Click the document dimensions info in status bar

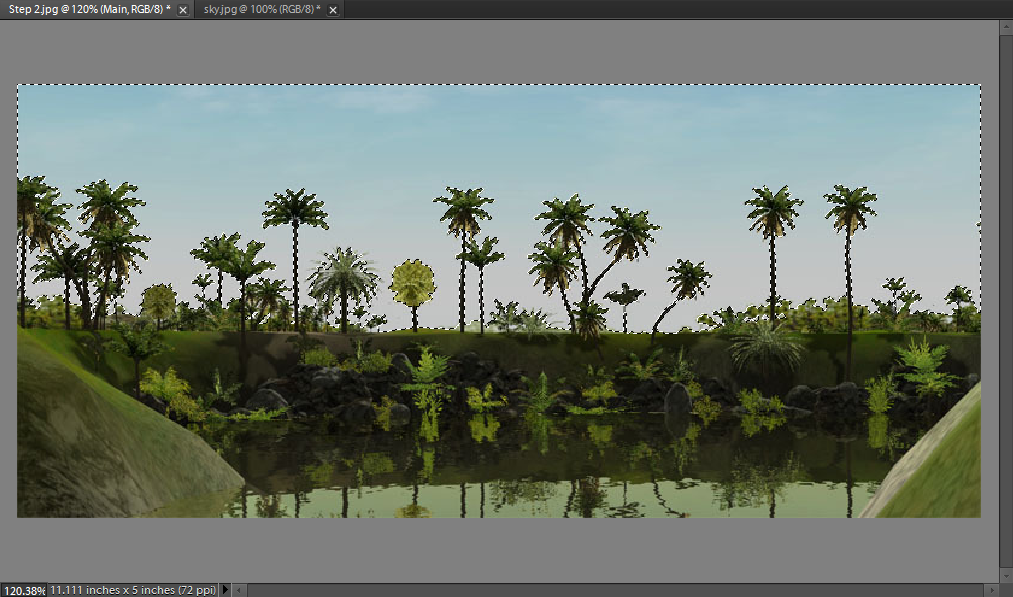click(x=132, y=590)
